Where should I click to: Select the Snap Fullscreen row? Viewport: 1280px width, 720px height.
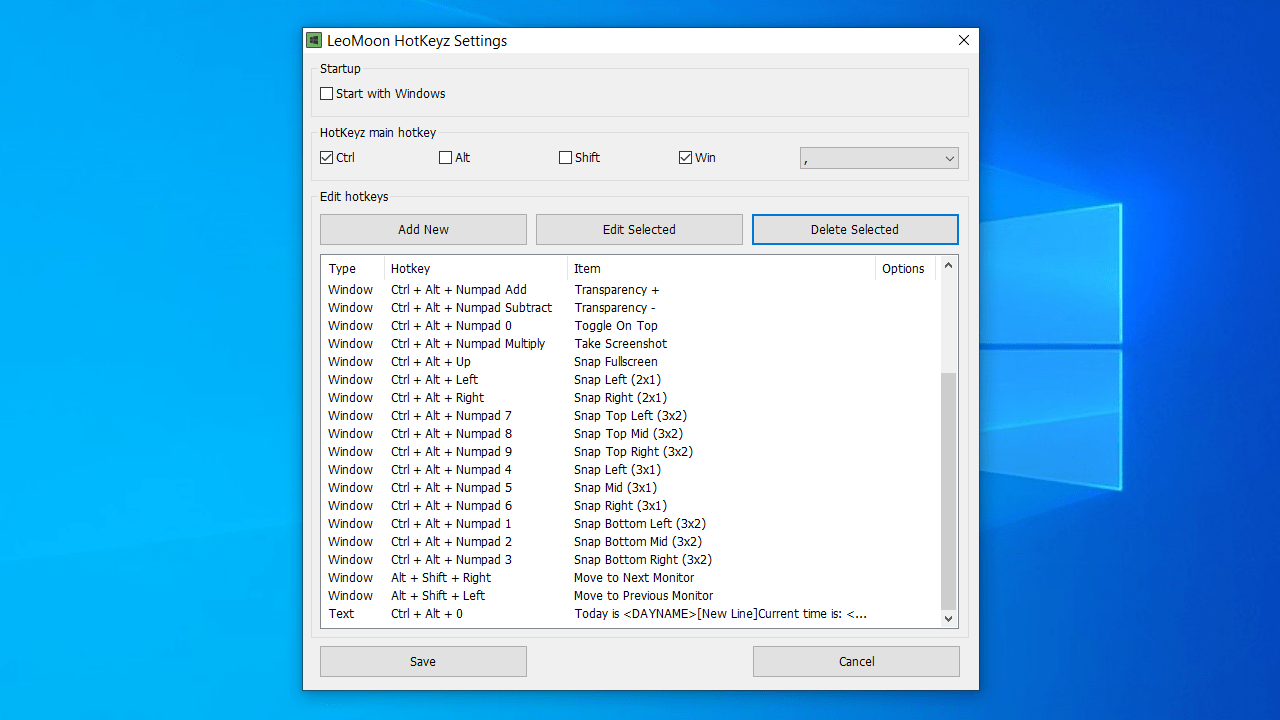631,362
